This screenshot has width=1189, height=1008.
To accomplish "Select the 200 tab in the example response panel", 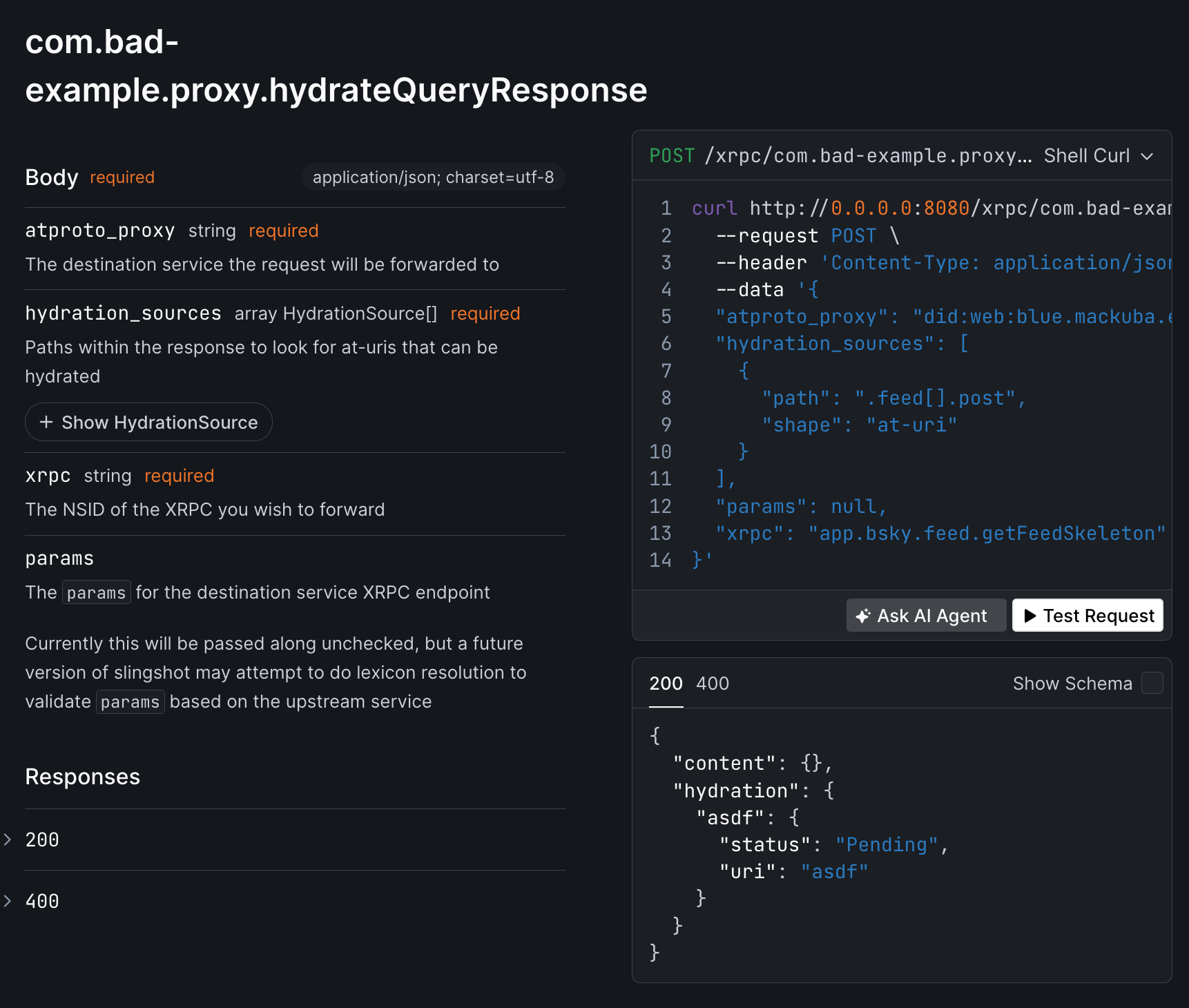I will [666, 684].
